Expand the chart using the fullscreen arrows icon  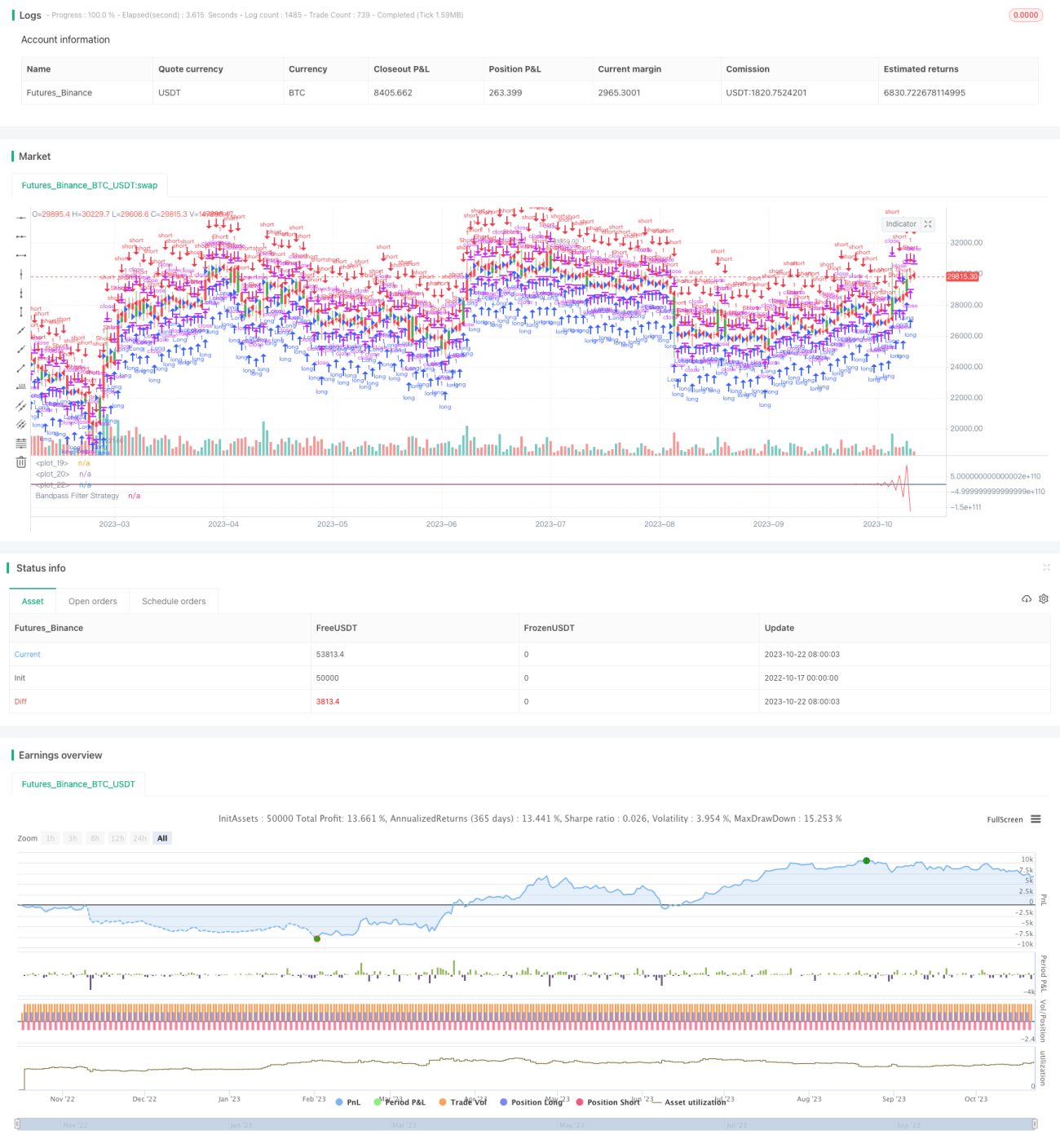tap(928, 223)
